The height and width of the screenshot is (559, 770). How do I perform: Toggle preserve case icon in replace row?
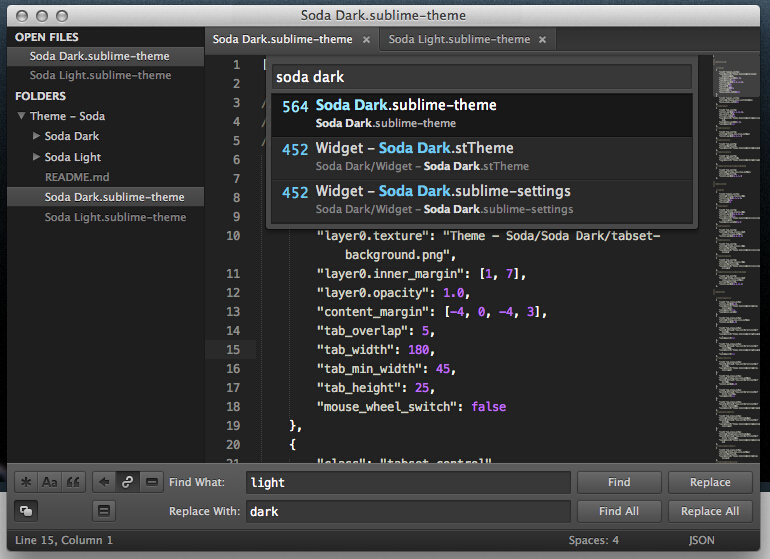click(x=26, y=511)
